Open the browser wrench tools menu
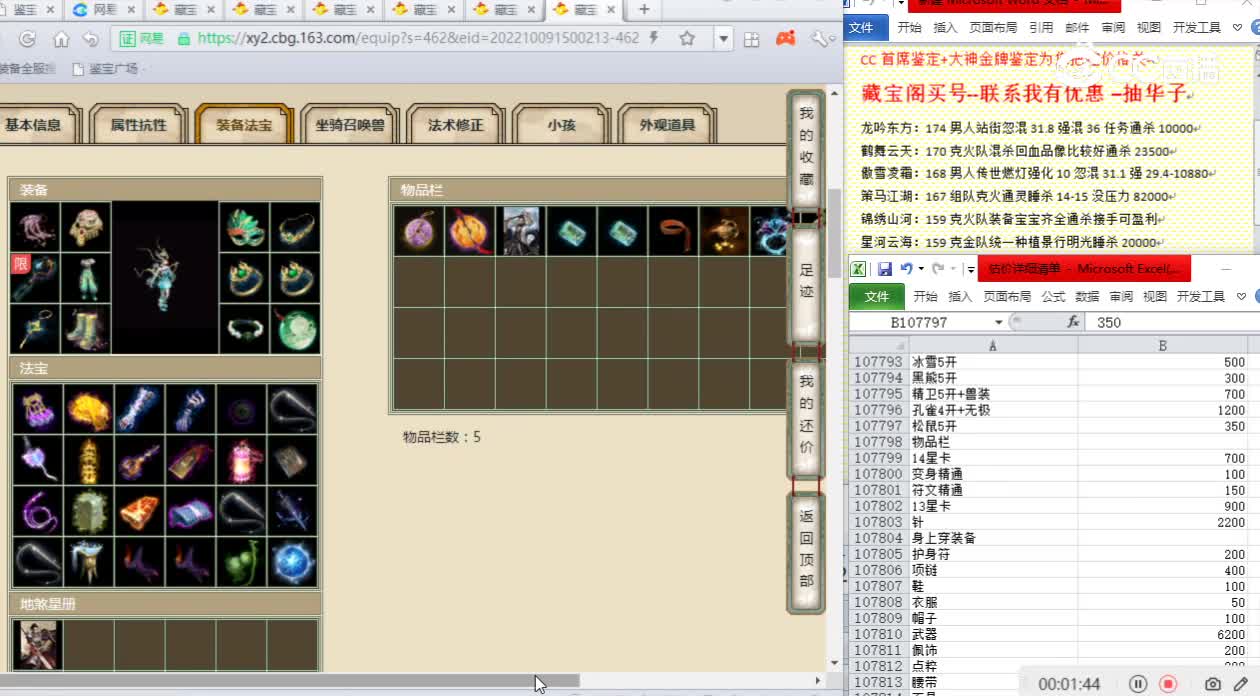The height and width of the screenshot is (696, 1260). tap(820, 39)
